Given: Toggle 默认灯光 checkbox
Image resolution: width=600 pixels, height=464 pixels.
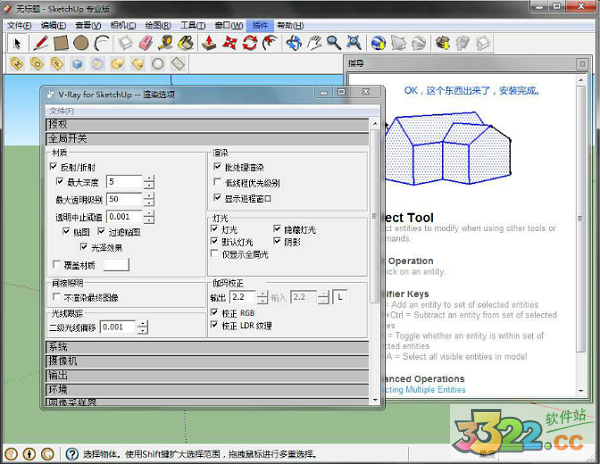Looking at the screenshot, I should (214, 241).
